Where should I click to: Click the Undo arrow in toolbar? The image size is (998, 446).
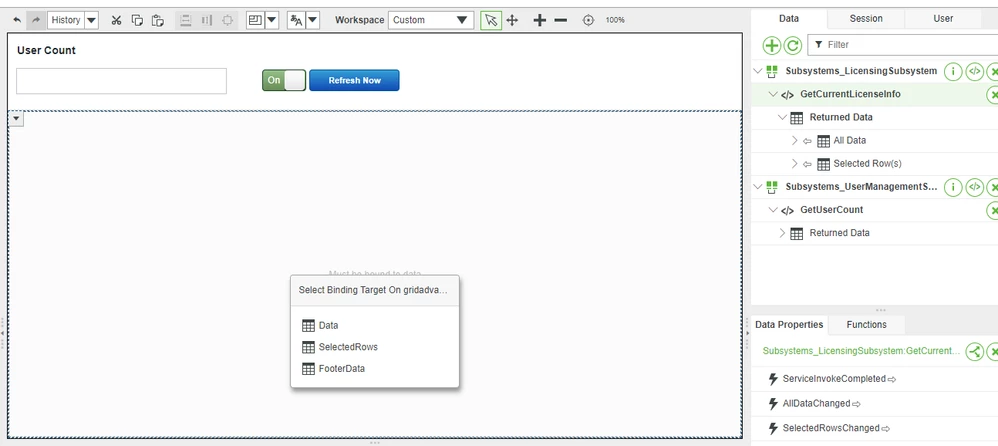[x=17, y=20]
